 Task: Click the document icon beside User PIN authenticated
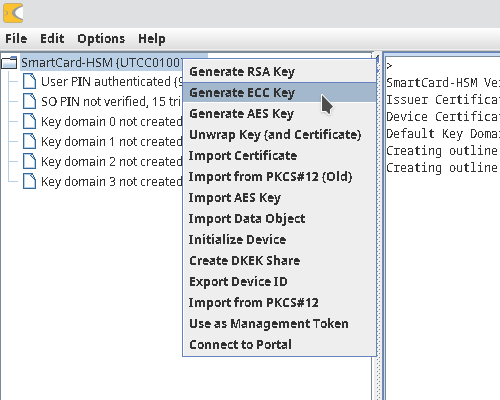click(x=29, y=82)
